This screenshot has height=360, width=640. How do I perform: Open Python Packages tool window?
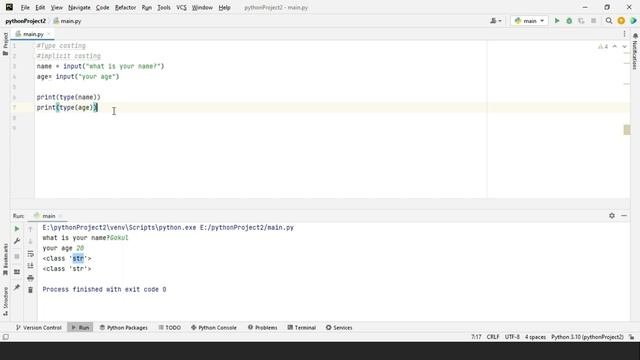click(x=124, y=327)
